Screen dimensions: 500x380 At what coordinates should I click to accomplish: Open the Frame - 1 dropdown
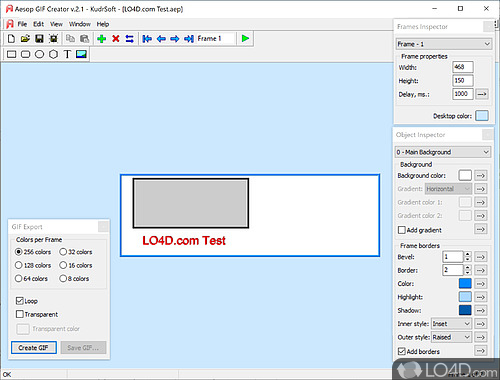pyautogui.click(x=444, y=44)
